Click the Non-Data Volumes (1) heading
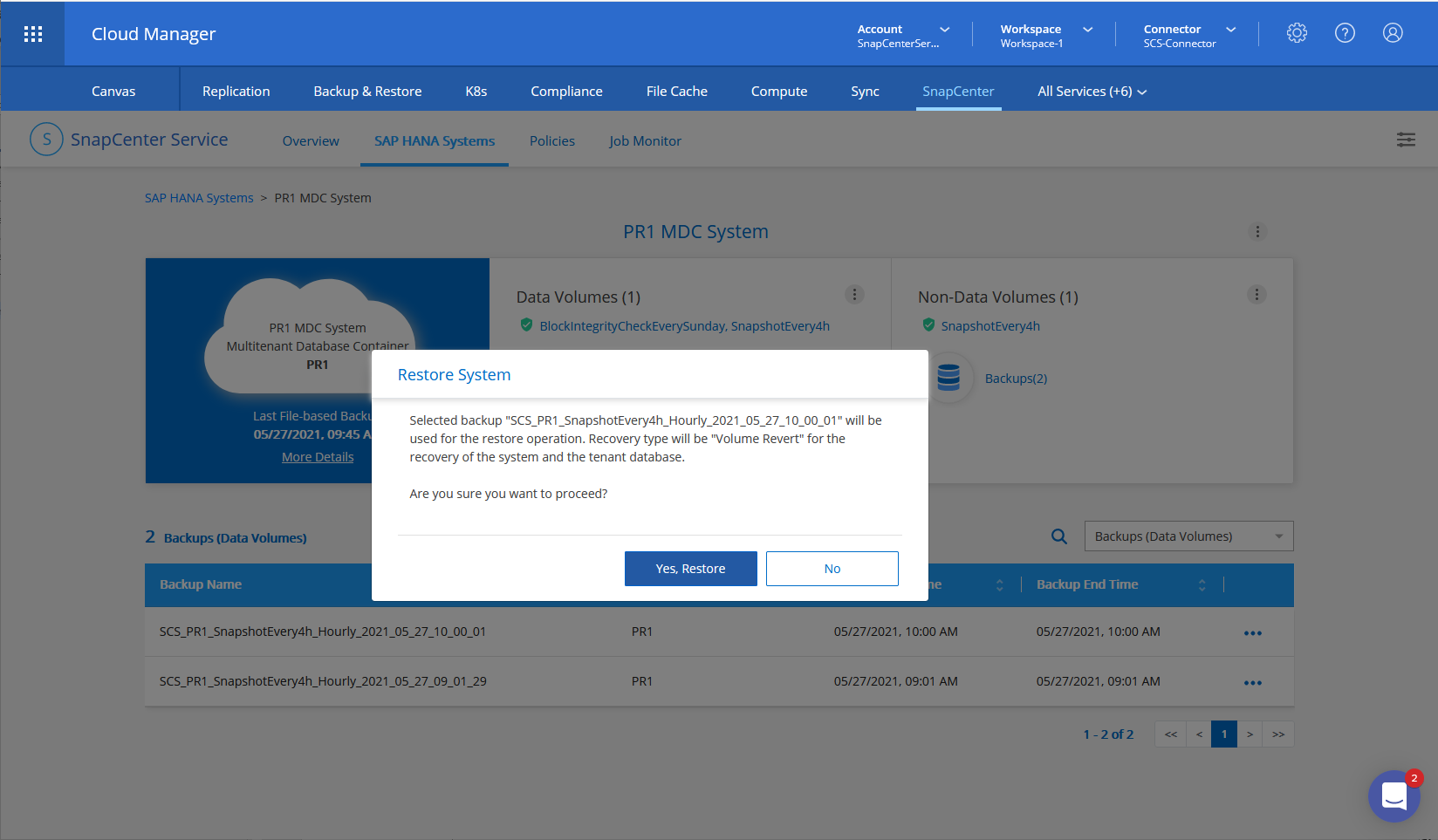This screenshot has width=1438, height=840. point(998,297)
